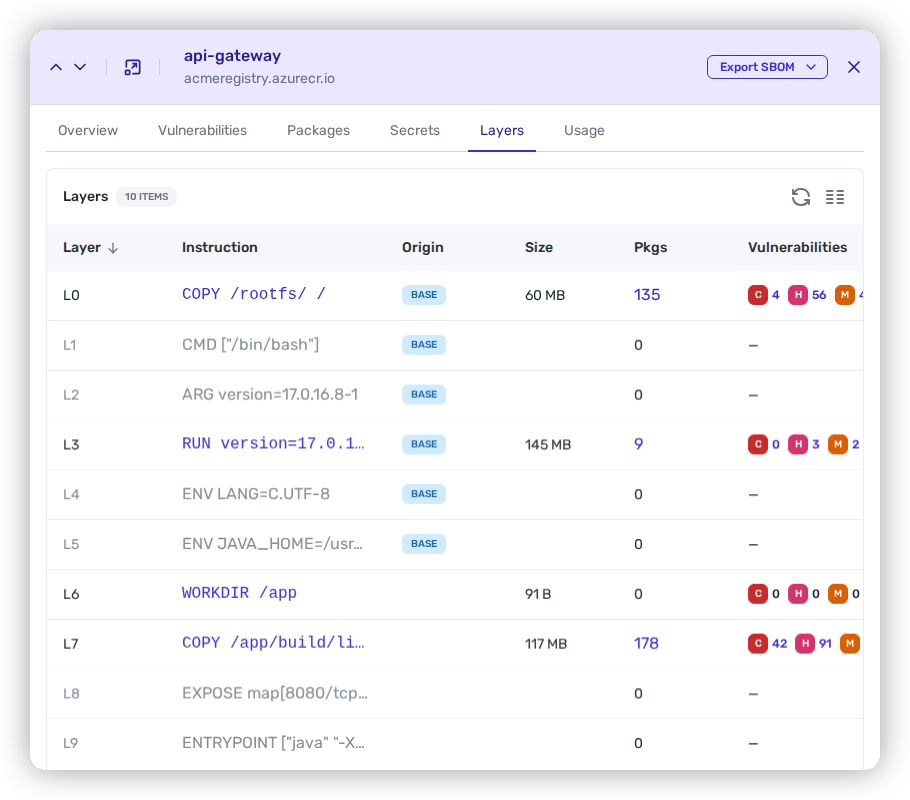Click the Instruction column header

click(x=219, y=247)
